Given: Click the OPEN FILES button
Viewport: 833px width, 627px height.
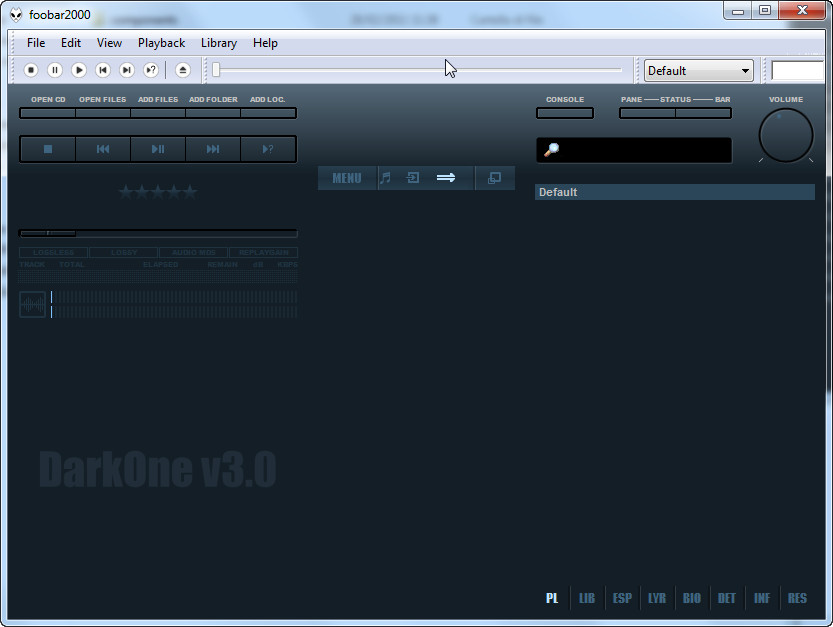Looking at the screenshot, I should [103, 113].
